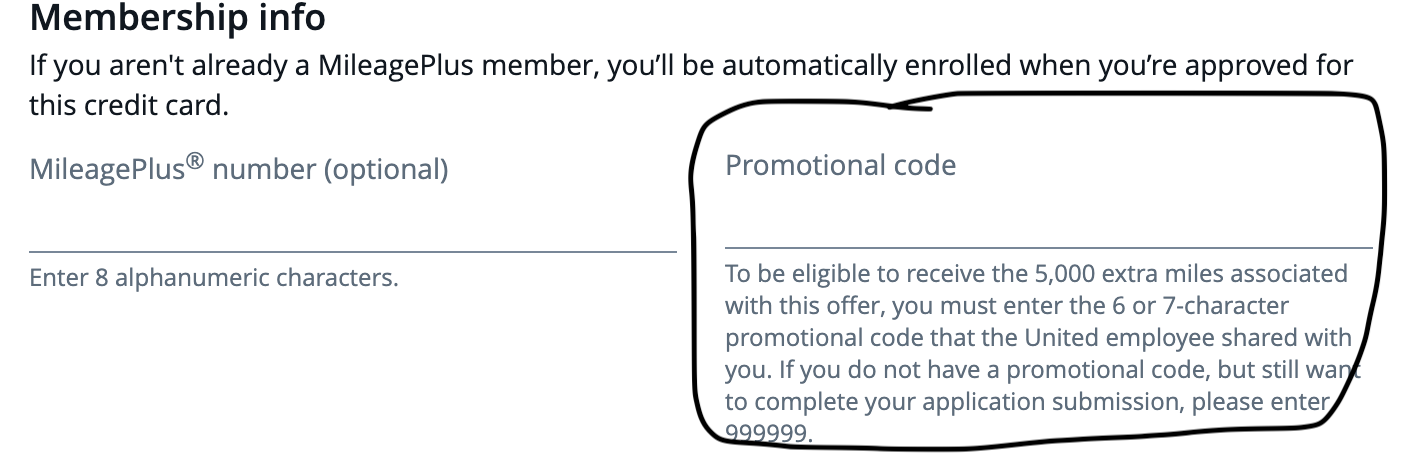Click the "999999" default code text
Viewport: 1426px width, 476px height.
[x=769, y=433]
